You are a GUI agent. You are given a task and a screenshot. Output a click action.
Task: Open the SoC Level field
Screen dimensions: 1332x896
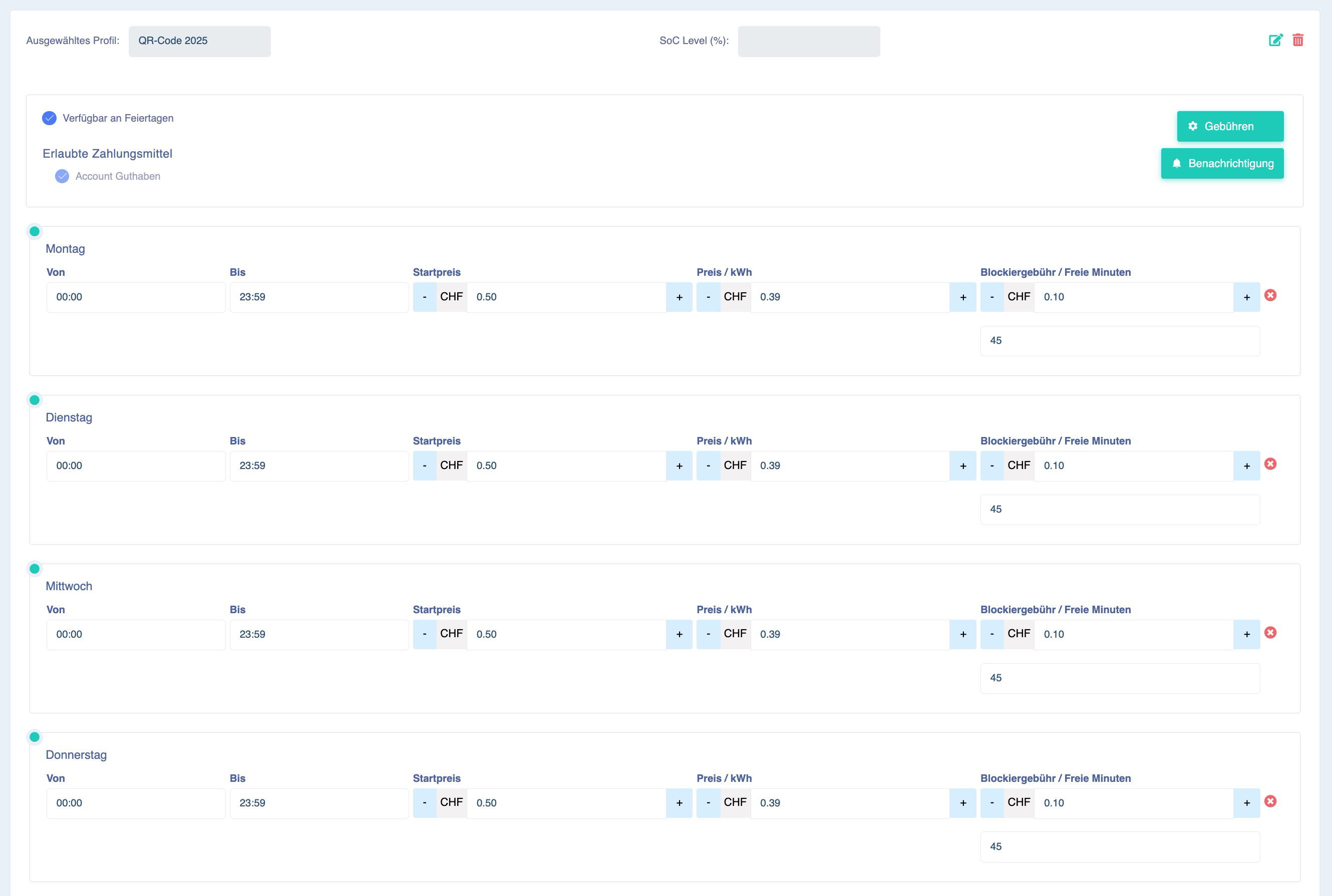coord(809,41)
